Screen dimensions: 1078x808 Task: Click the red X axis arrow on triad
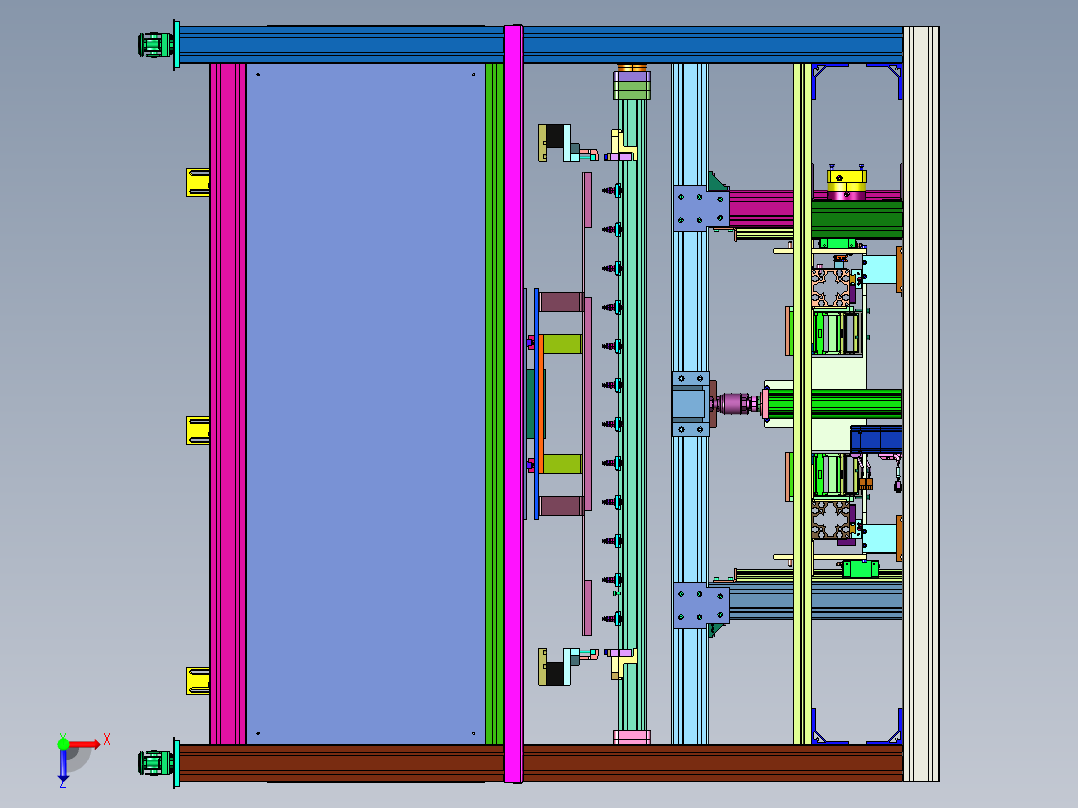(85, 744)
